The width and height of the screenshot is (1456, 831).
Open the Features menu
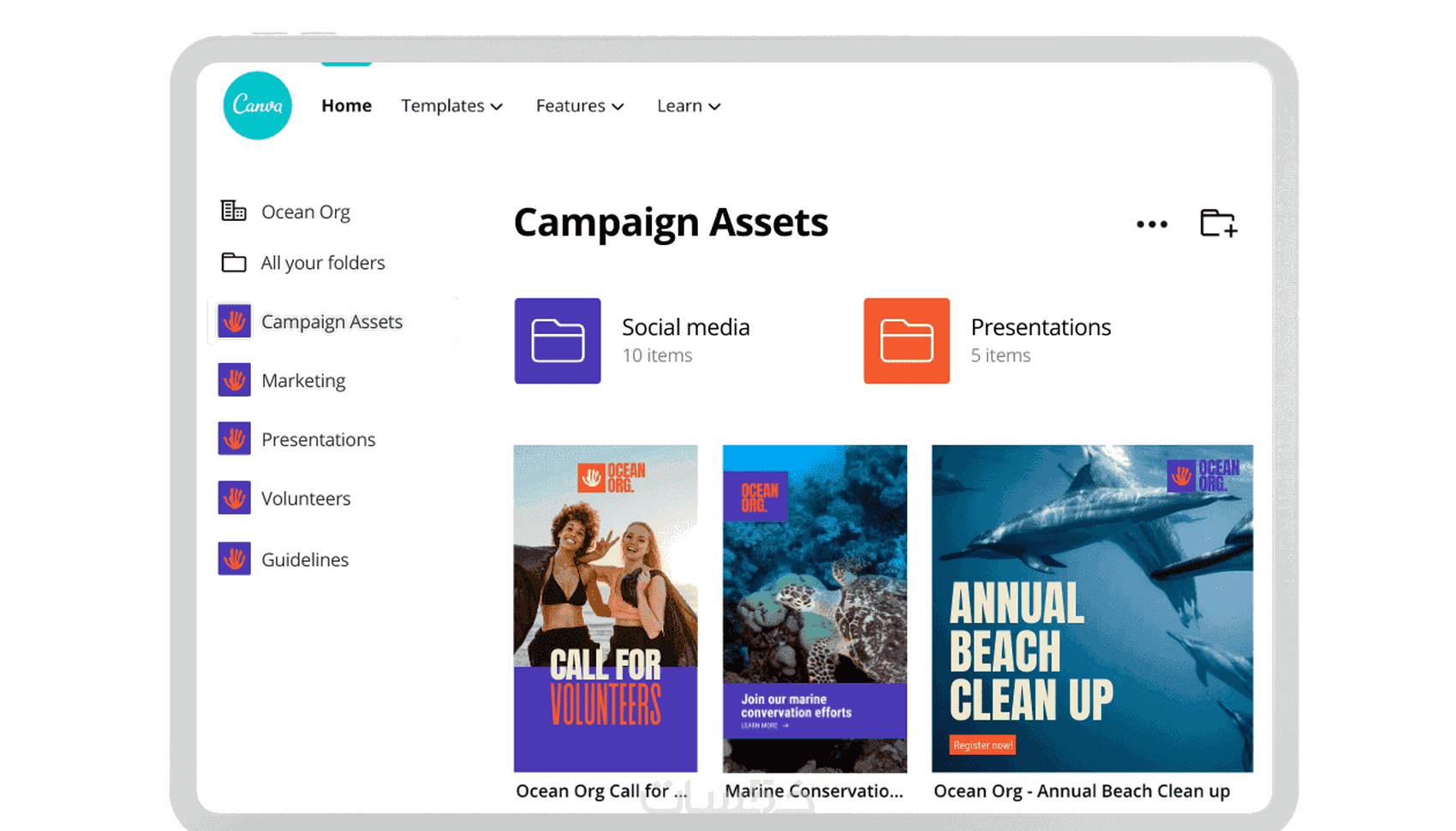580,105
